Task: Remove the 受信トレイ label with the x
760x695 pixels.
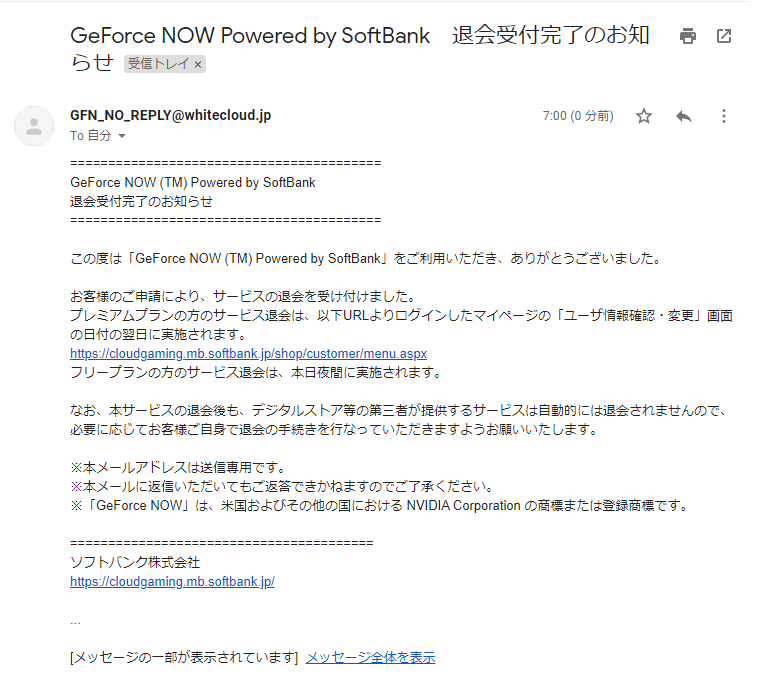Action: 198,64
